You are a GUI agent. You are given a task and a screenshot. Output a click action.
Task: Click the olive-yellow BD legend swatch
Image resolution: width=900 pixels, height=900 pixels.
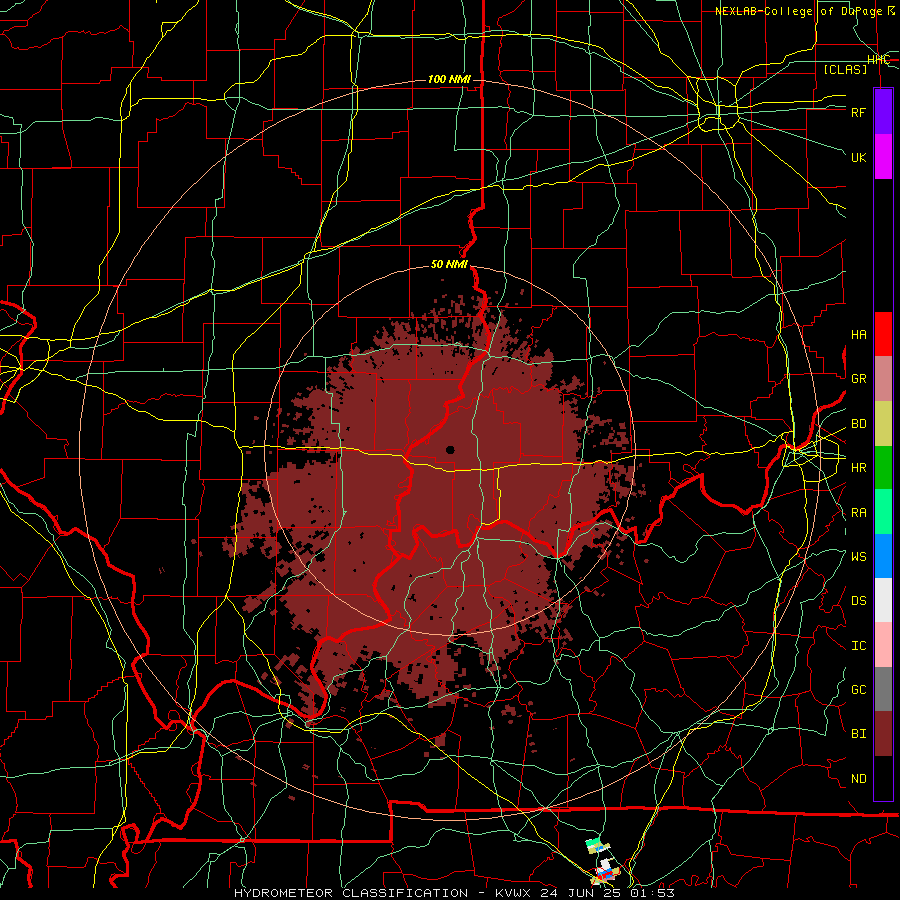click(883, 423)
